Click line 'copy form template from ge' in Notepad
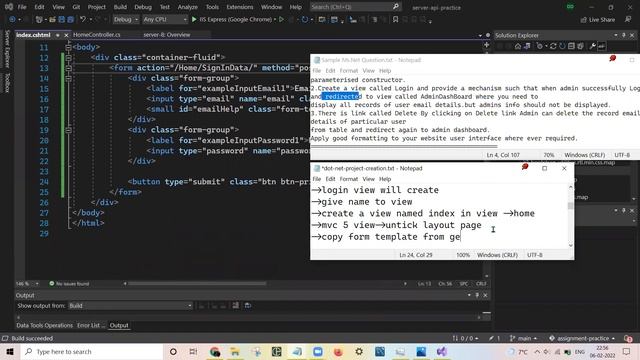Image resolution: width=640 pixels, height=360 pixels. [x=386, y=237]
